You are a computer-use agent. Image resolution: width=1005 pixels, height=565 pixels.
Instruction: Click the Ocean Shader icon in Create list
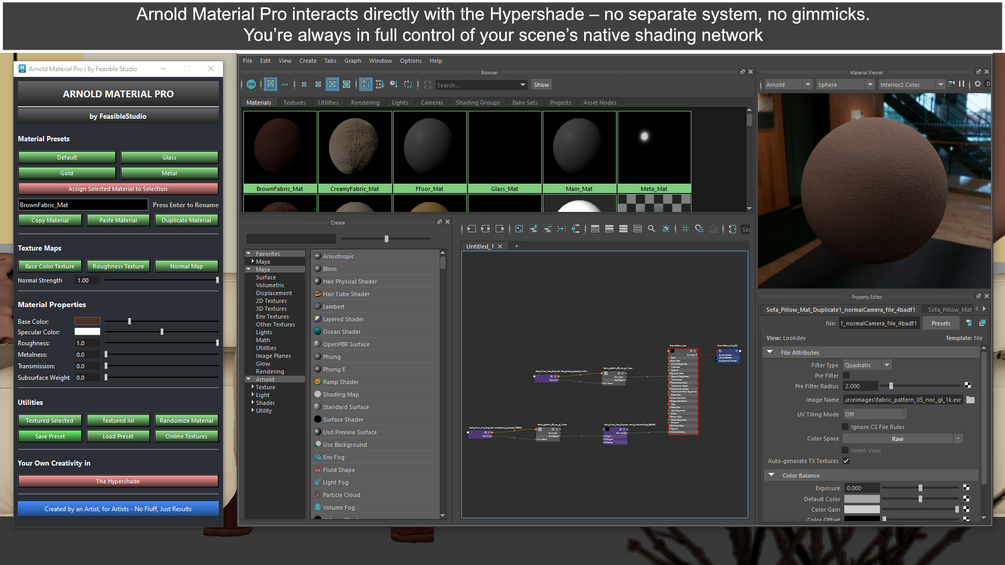317,331
